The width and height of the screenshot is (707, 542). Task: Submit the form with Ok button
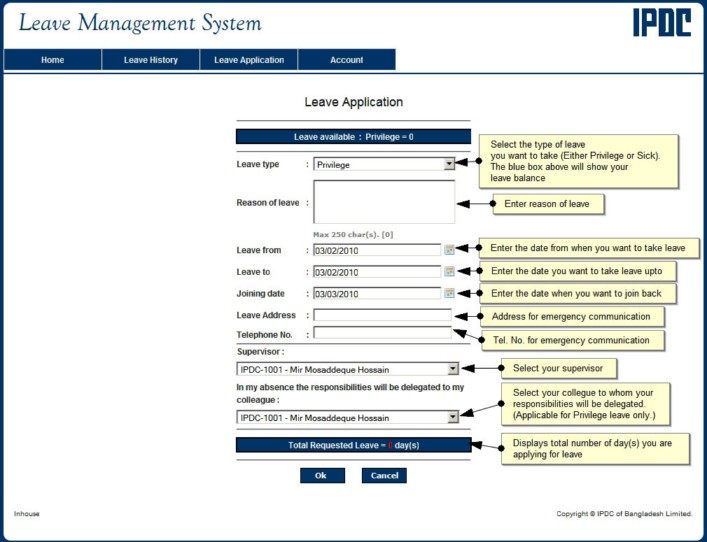coord(322,475)
